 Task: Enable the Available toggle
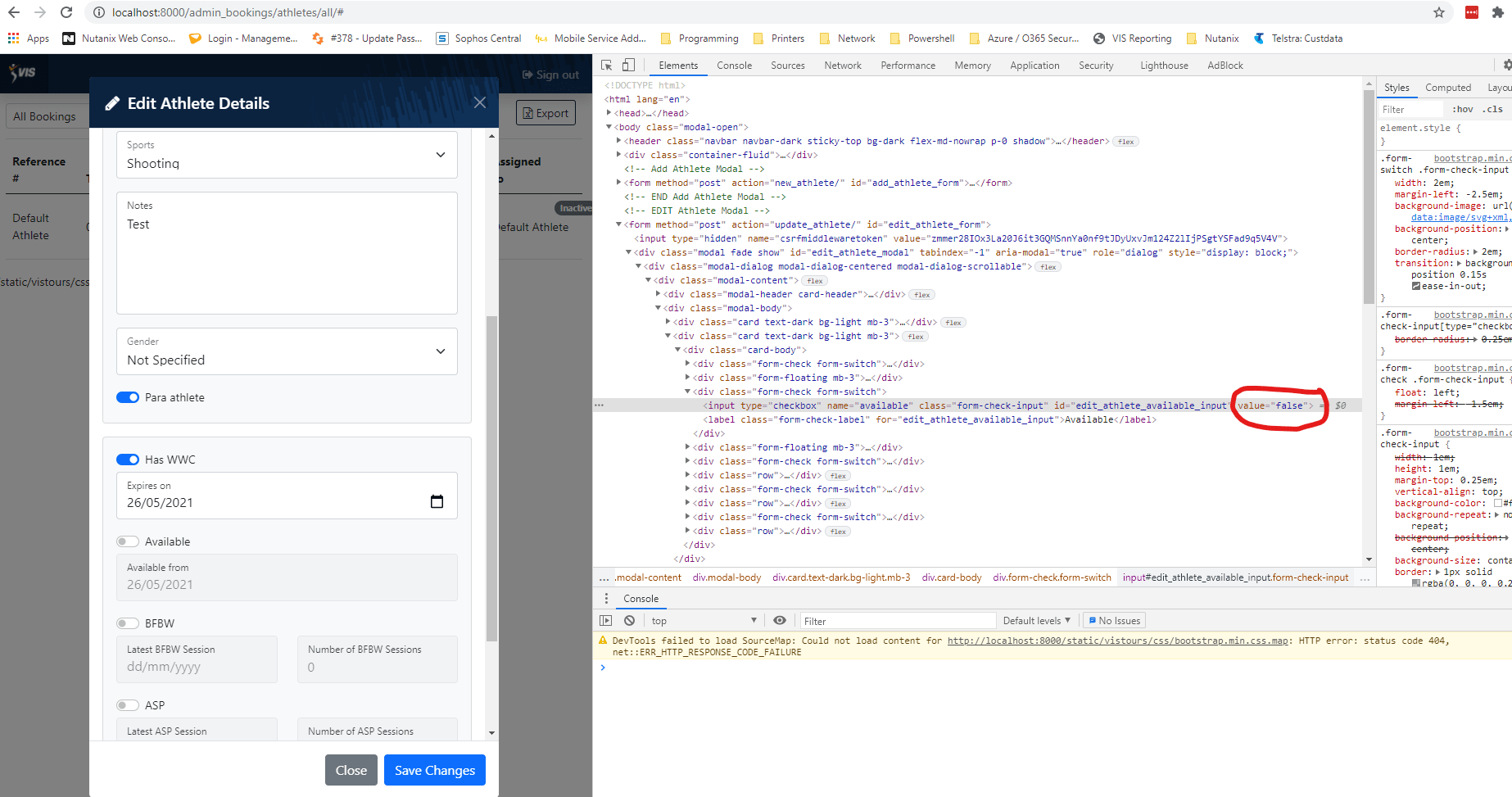click(128, 541)
